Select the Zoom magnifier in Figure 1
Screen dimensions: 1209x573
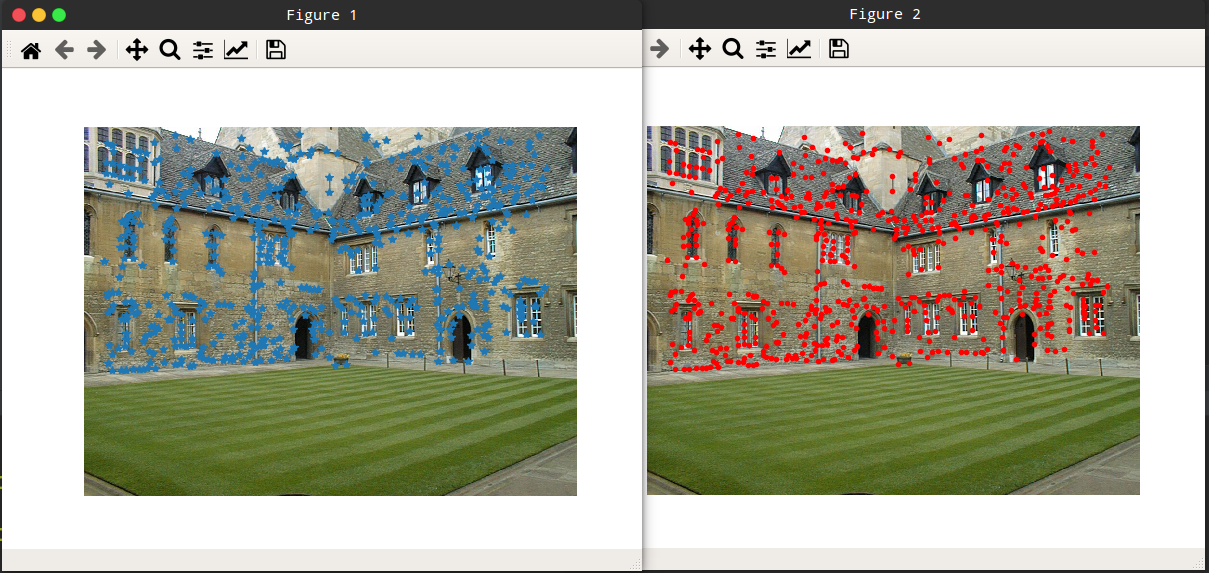[170, 50]
